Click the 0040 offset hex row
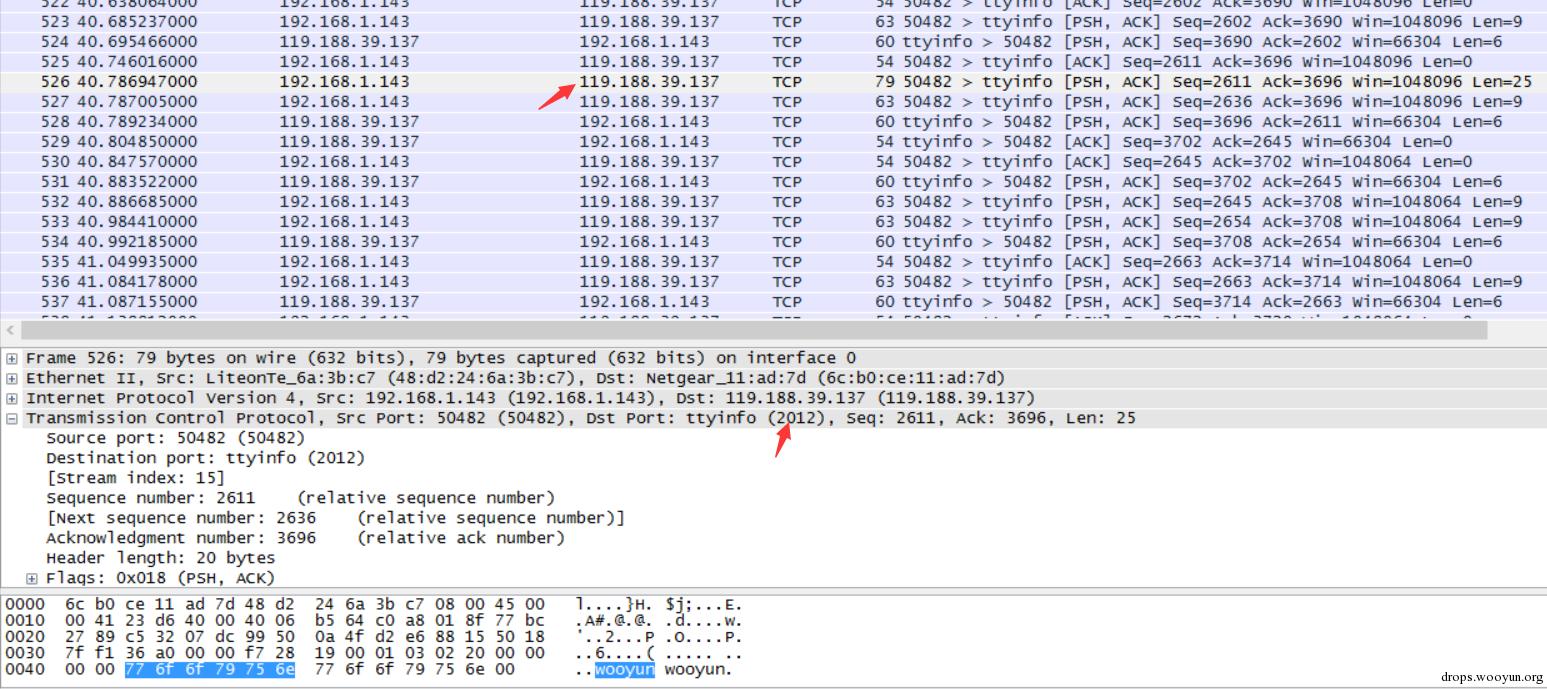Screen dimensions: 1547x689 pyautogui.click(x=370, y=669)
